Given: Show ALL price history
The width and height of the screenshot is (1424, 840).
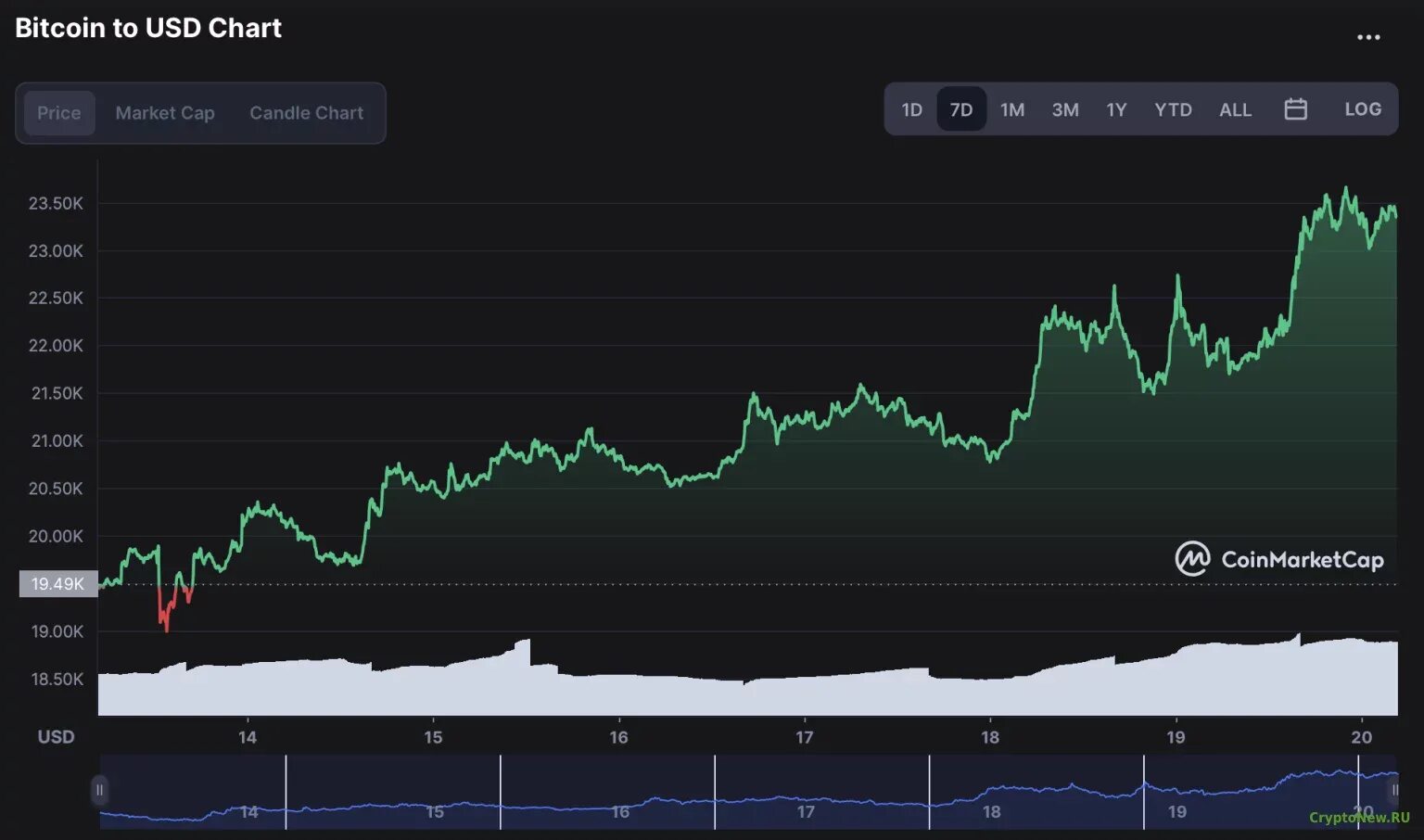Looking at the screenshot, I should click(x=1235, y=109).
